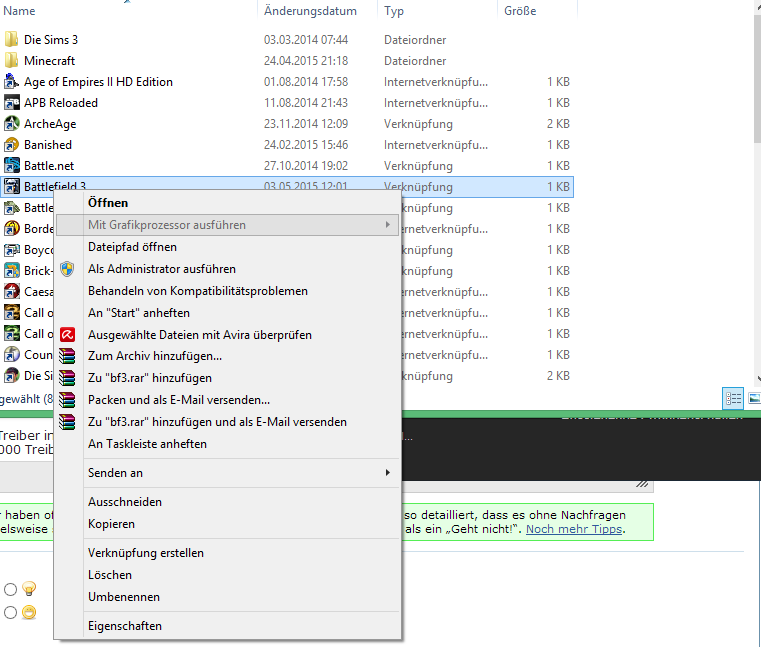
Task: Expand the Senden an submenu
Action: tap(228, 473)
